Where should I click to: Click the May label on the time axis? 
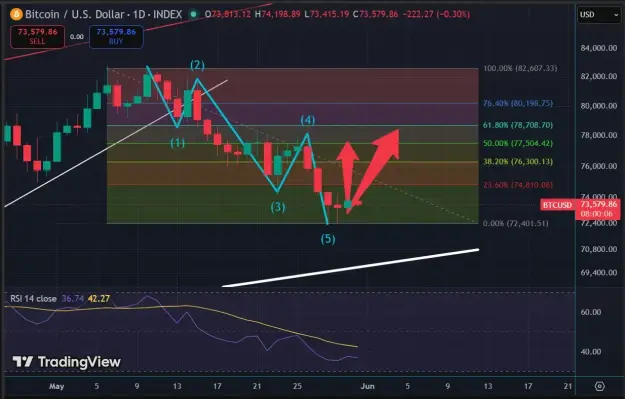tap(56, 386)
